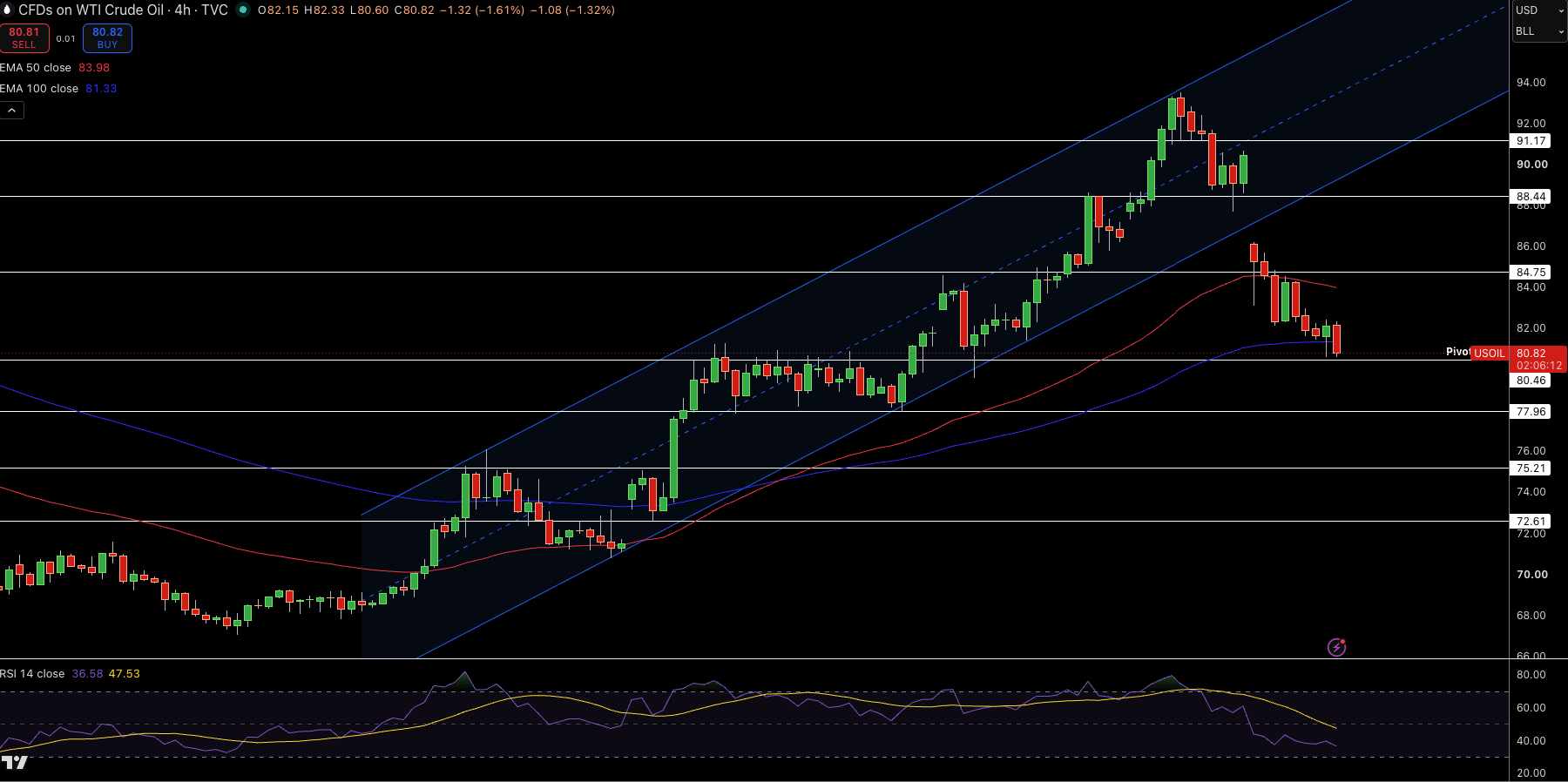Open the USD currency dropdown
Viewport: 1568px width, 782px height.
click(x=1539, y=10)
